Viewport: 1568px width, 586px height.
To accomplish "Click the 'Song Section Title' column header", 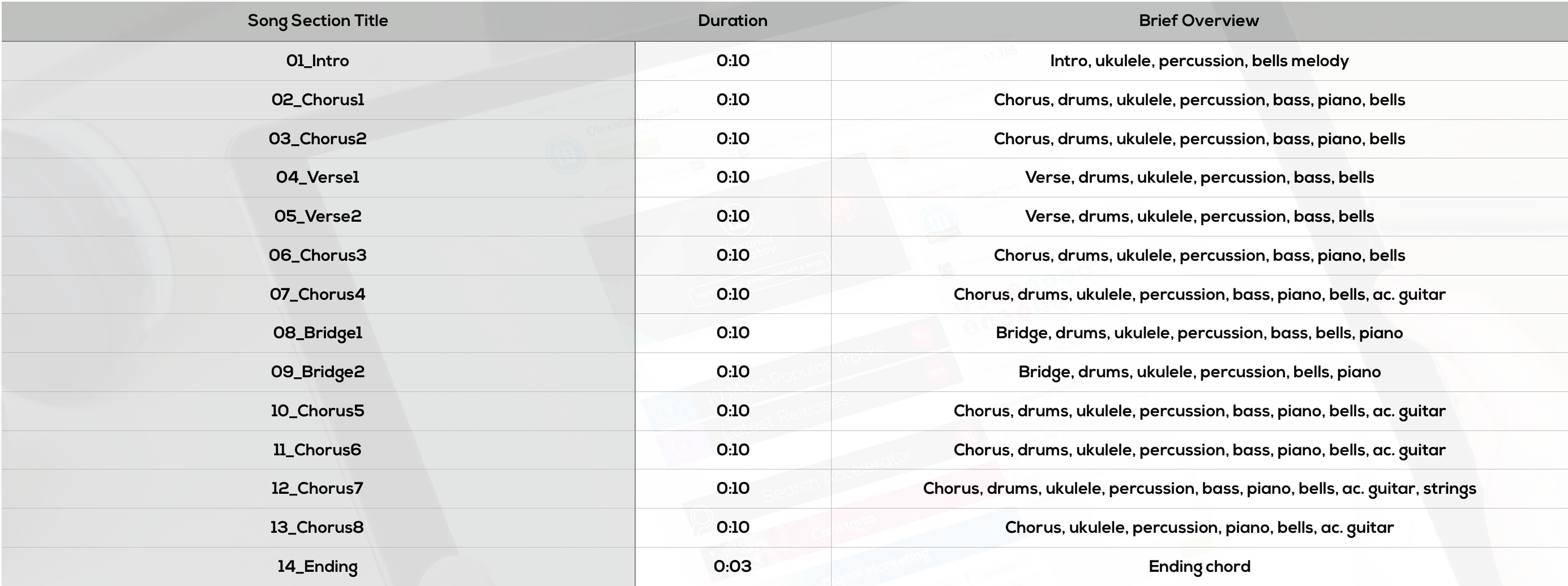I will coord(318,21).
